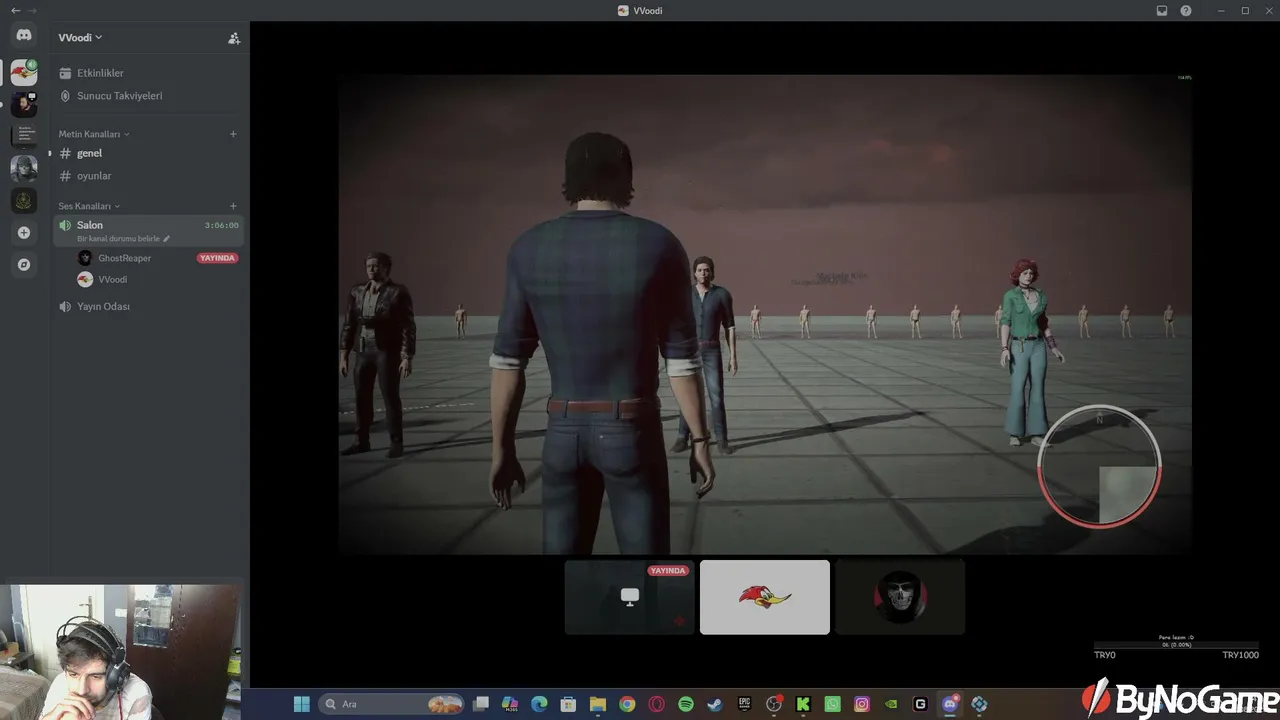Screen dimensions: 1280x720
Task: Open Task View from the taskbar
Action: click(481, 704)
